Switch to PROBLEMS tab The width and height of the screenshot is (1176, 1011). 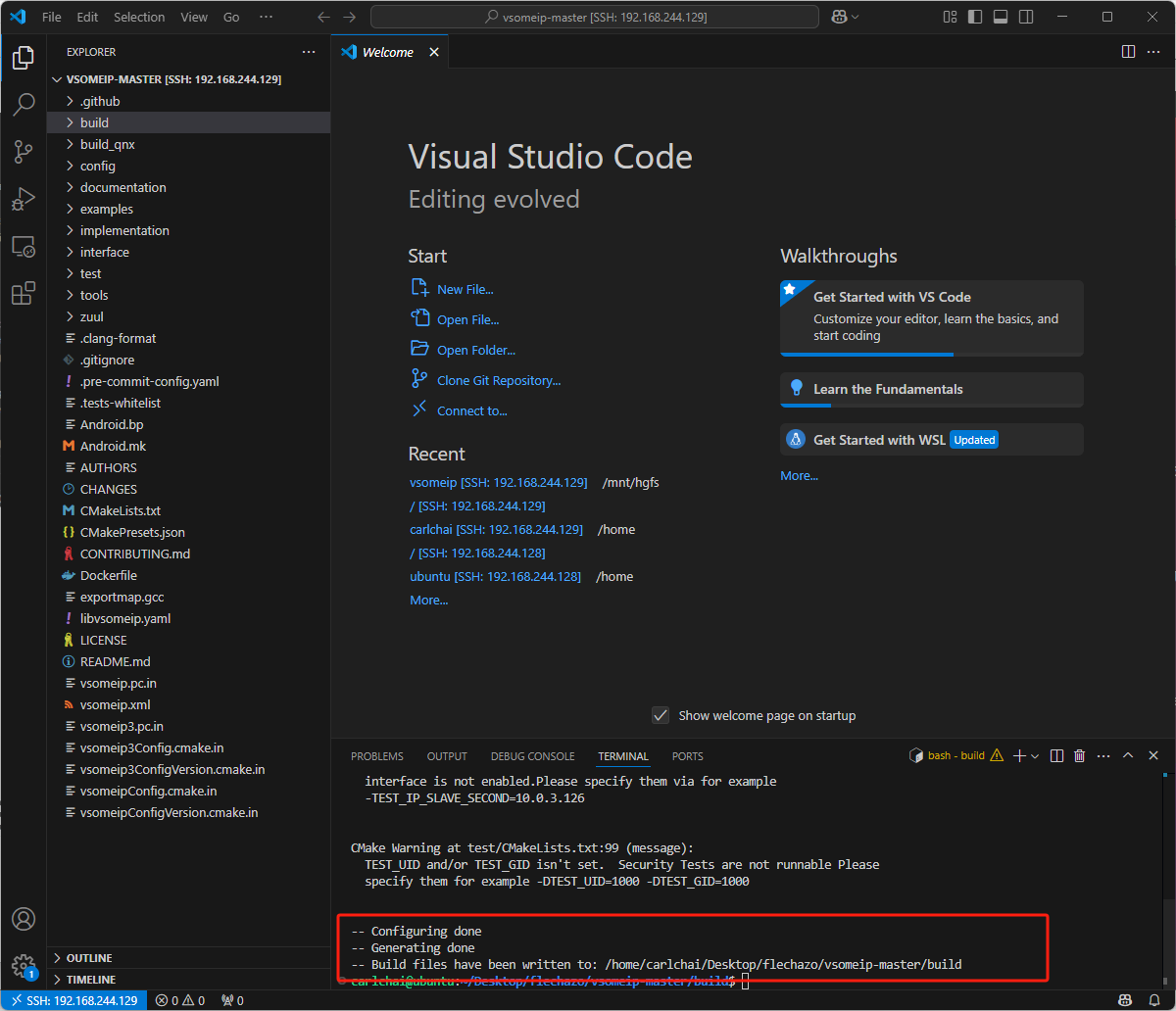click(377, 756)
